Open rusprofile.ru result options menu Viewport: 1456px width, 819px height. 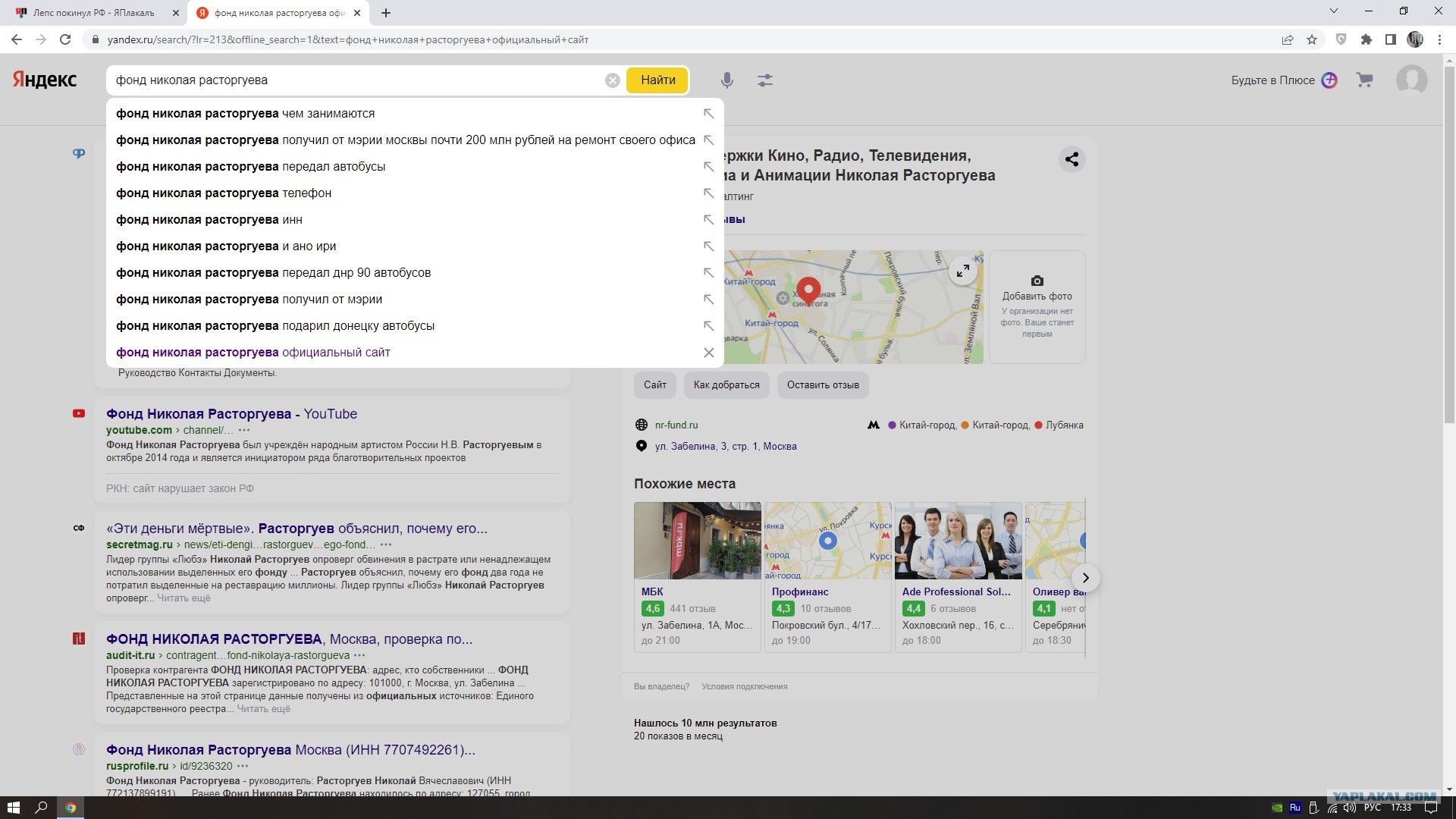coord(243,766)
